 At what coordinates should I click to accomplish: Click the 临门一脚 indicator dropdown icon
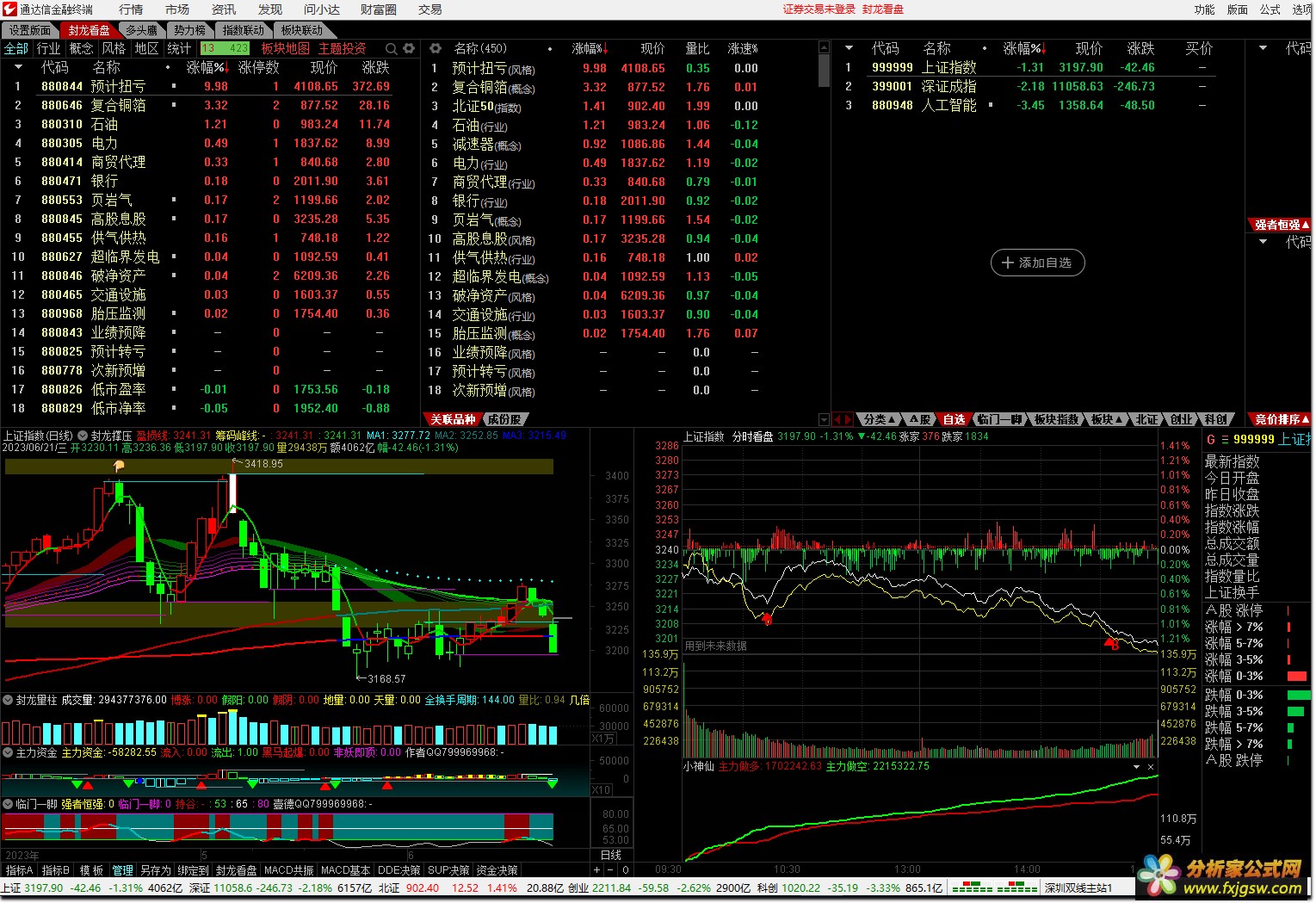tap(8, 804)
